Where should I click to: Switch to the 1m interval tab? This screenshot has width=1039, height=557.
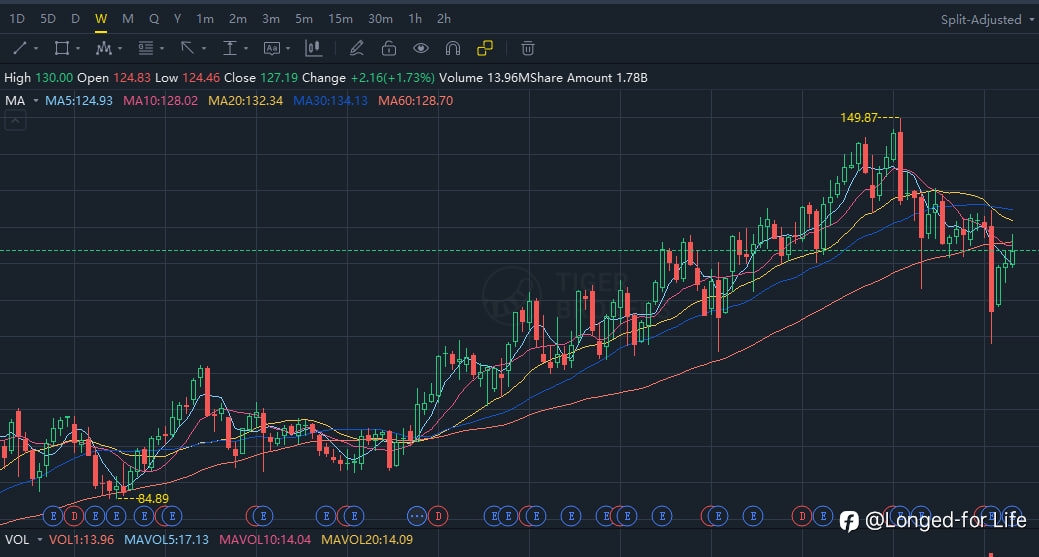(x=205, y=19)
